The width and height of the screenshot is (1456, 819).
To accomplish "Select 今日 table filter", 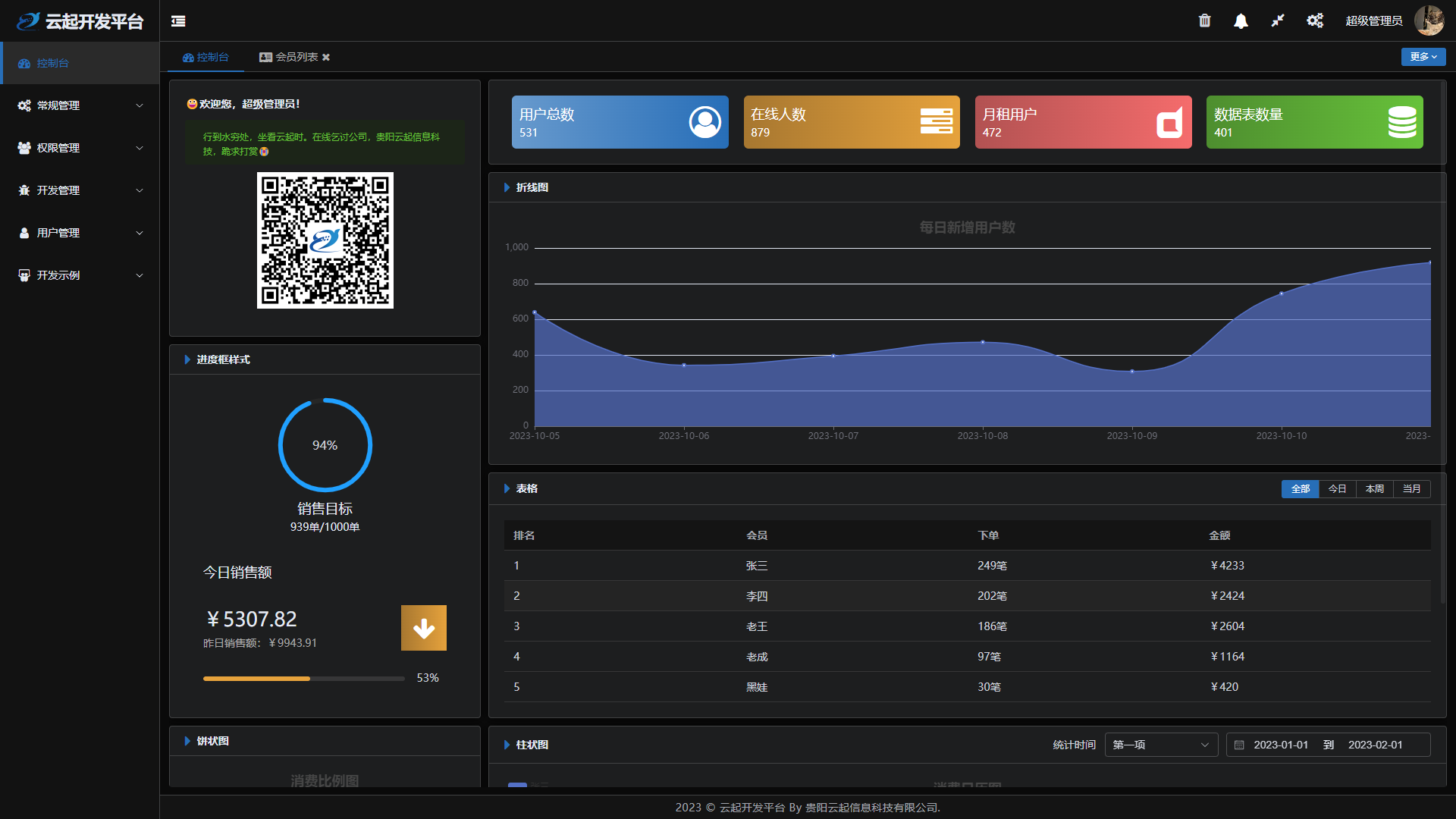I will 1337,489.
